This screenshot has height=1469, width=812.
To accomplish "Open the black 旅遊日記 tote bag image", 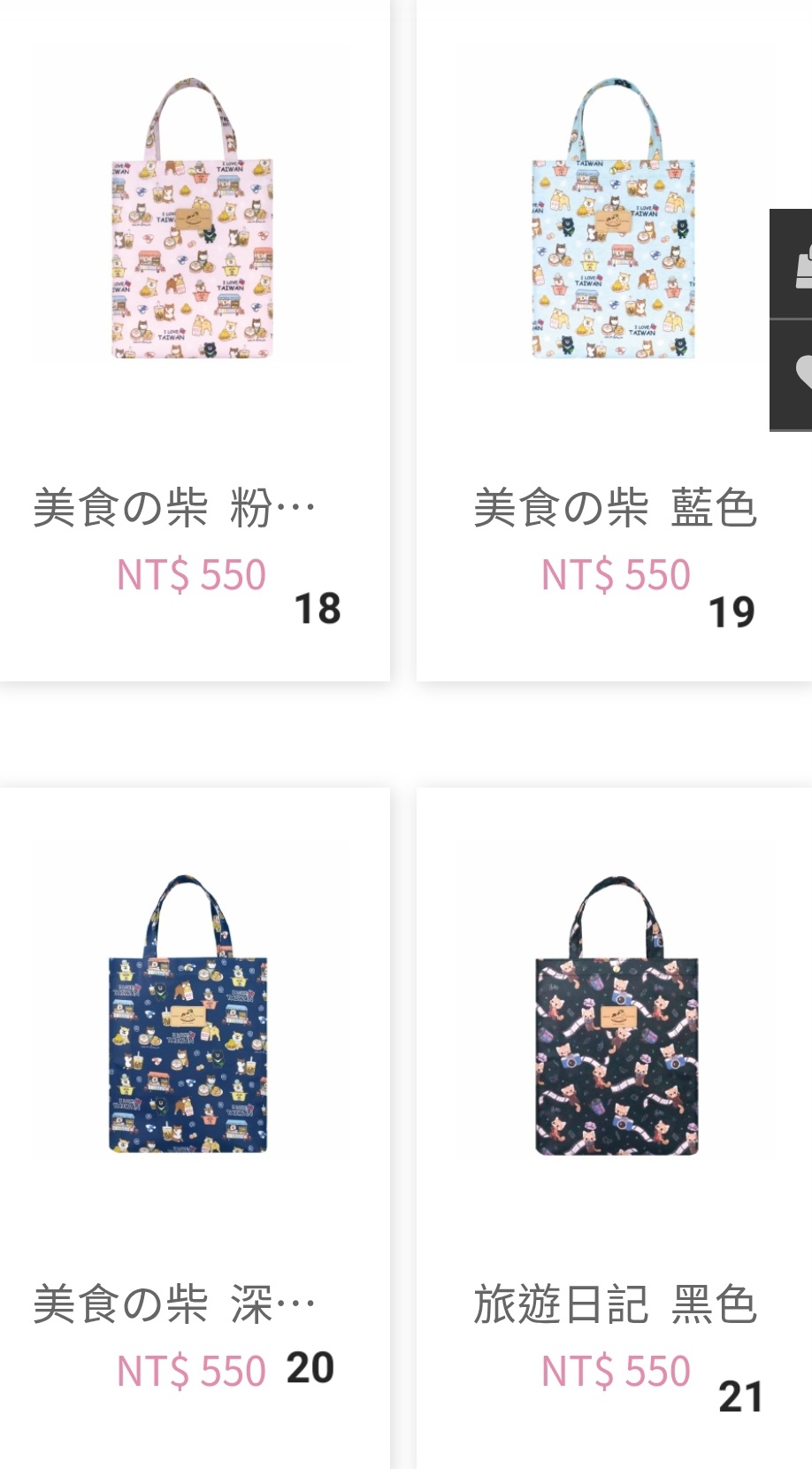I will tap(617, 1015).
